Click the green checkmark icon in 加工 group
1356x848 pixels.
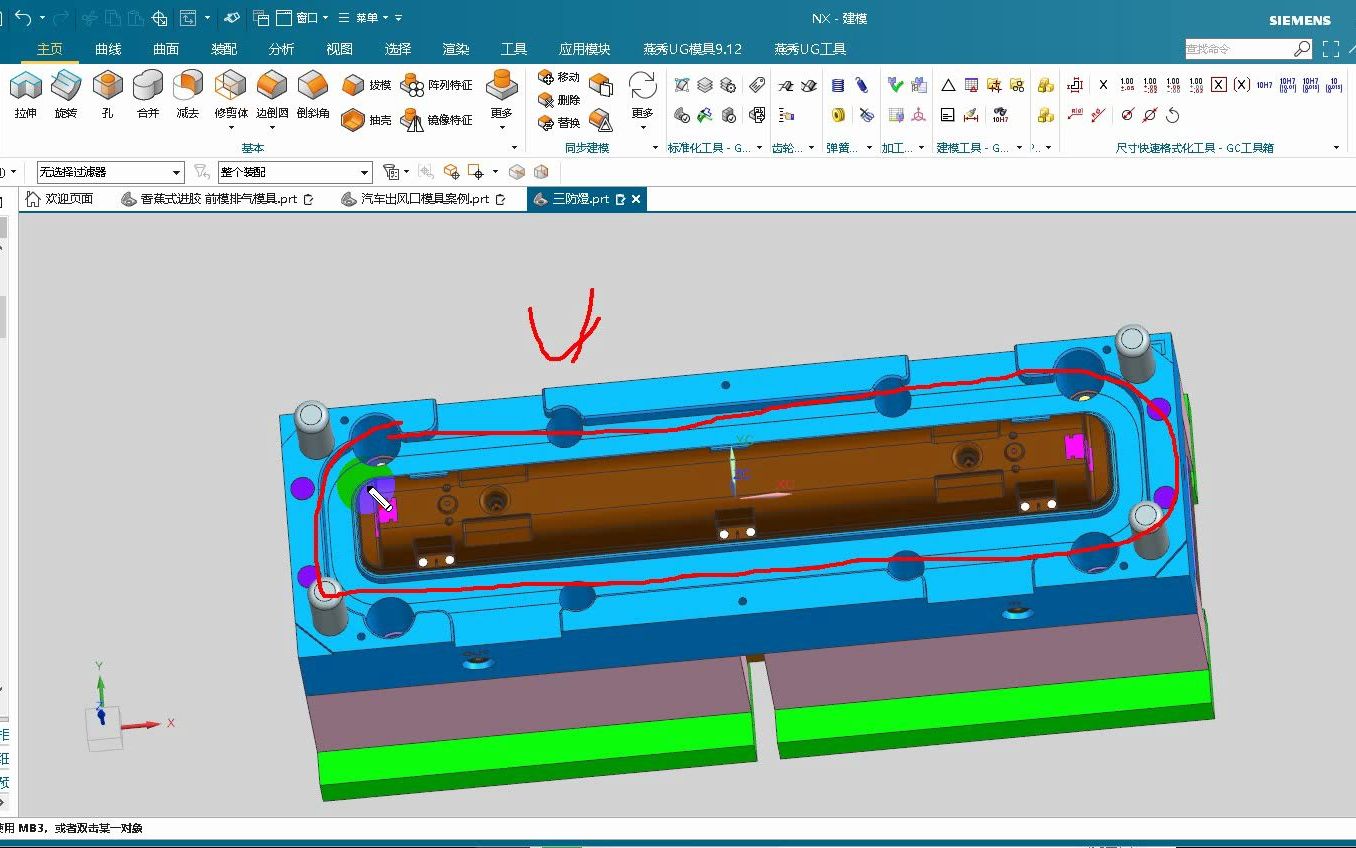point(896,86)
